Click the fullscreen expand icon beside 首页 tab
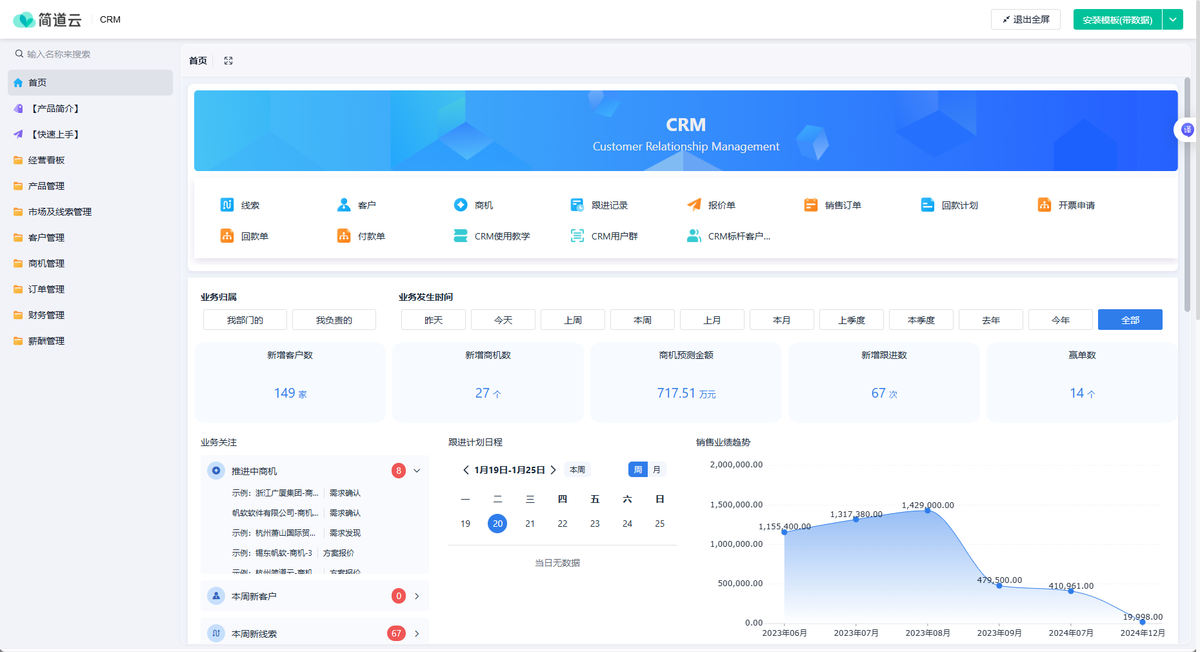1200x652 pixels. point(228,61)
